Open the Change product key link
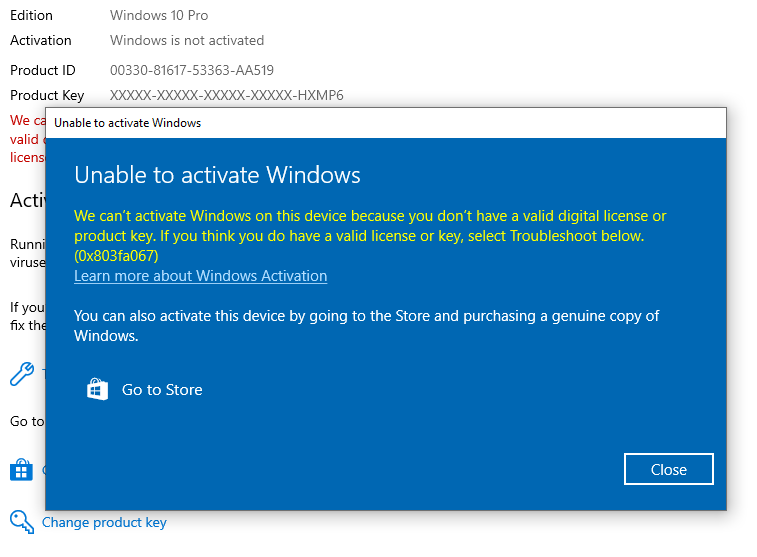757x557 pixels. [x=104, y=522]
